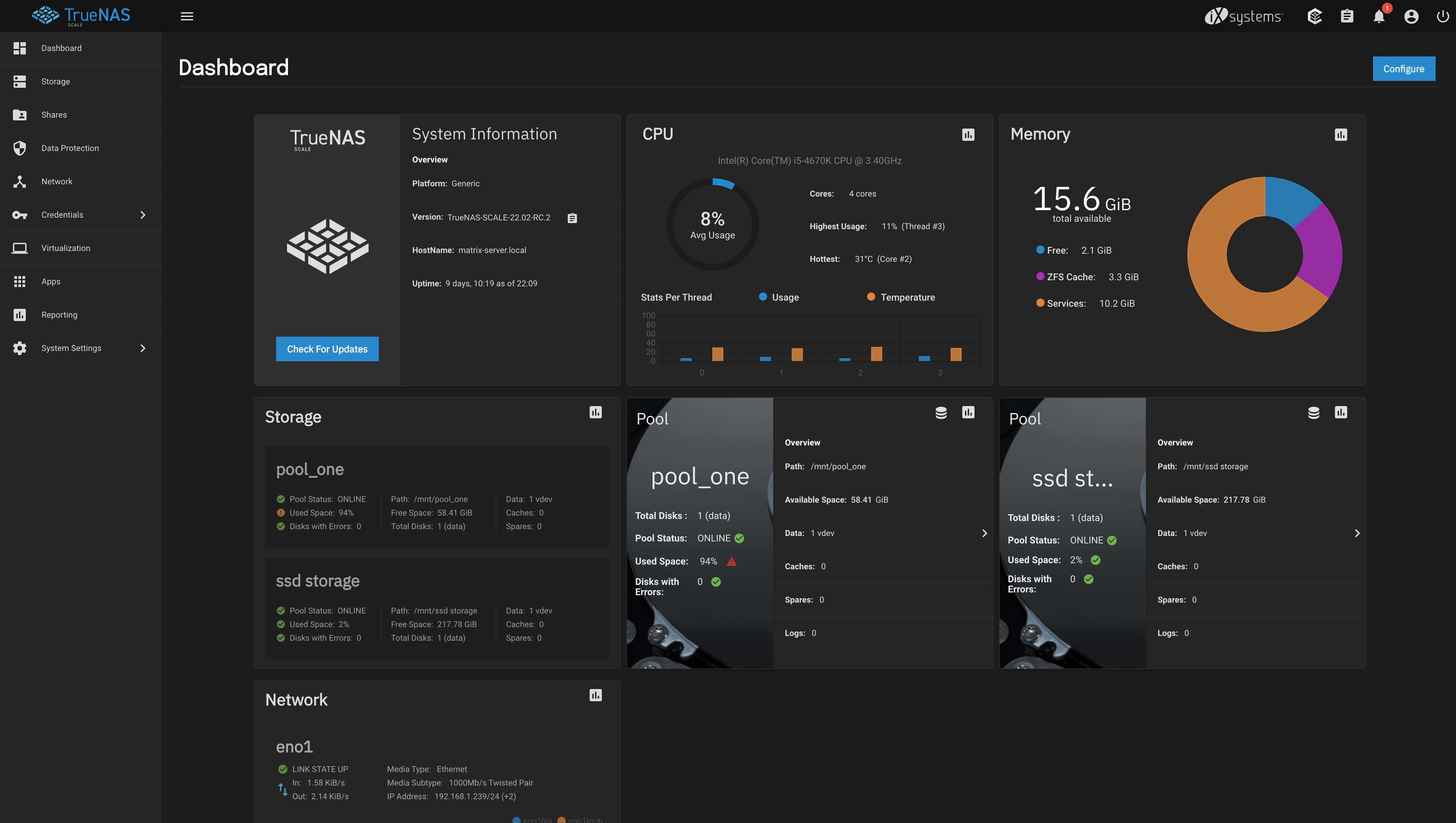Screen dimensions: 1456x823
Task: Toggle the sidebar with the hamburger icon
Action: pyautogui.click(x=187, y=16)
